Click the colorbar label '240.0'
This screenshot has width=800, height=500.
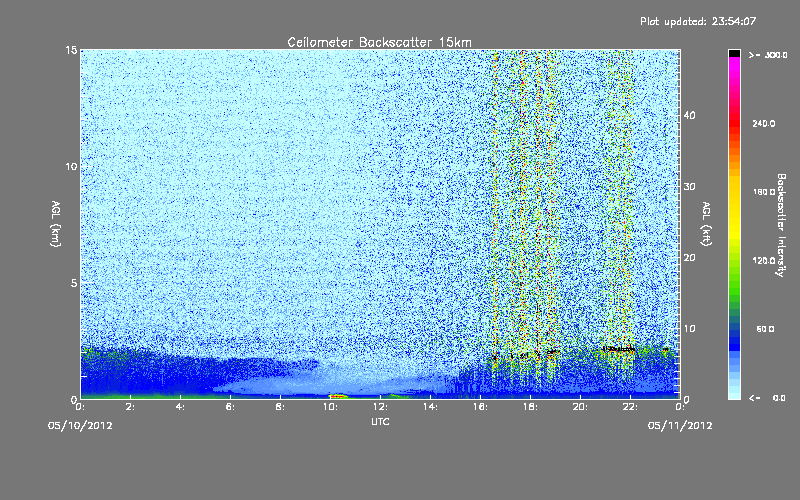coord(764,123)
